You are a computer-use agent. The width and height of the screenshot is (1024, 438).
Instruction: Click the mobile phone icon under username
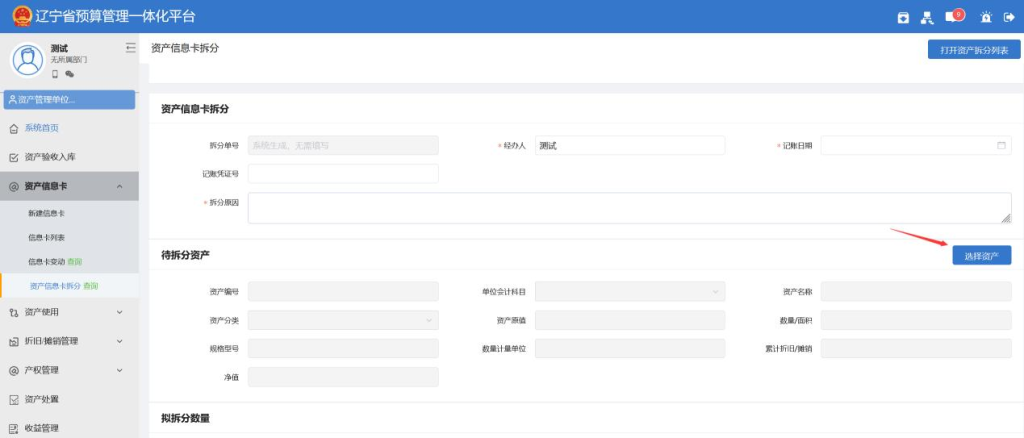pyautogui.click(x=55, y=74)
